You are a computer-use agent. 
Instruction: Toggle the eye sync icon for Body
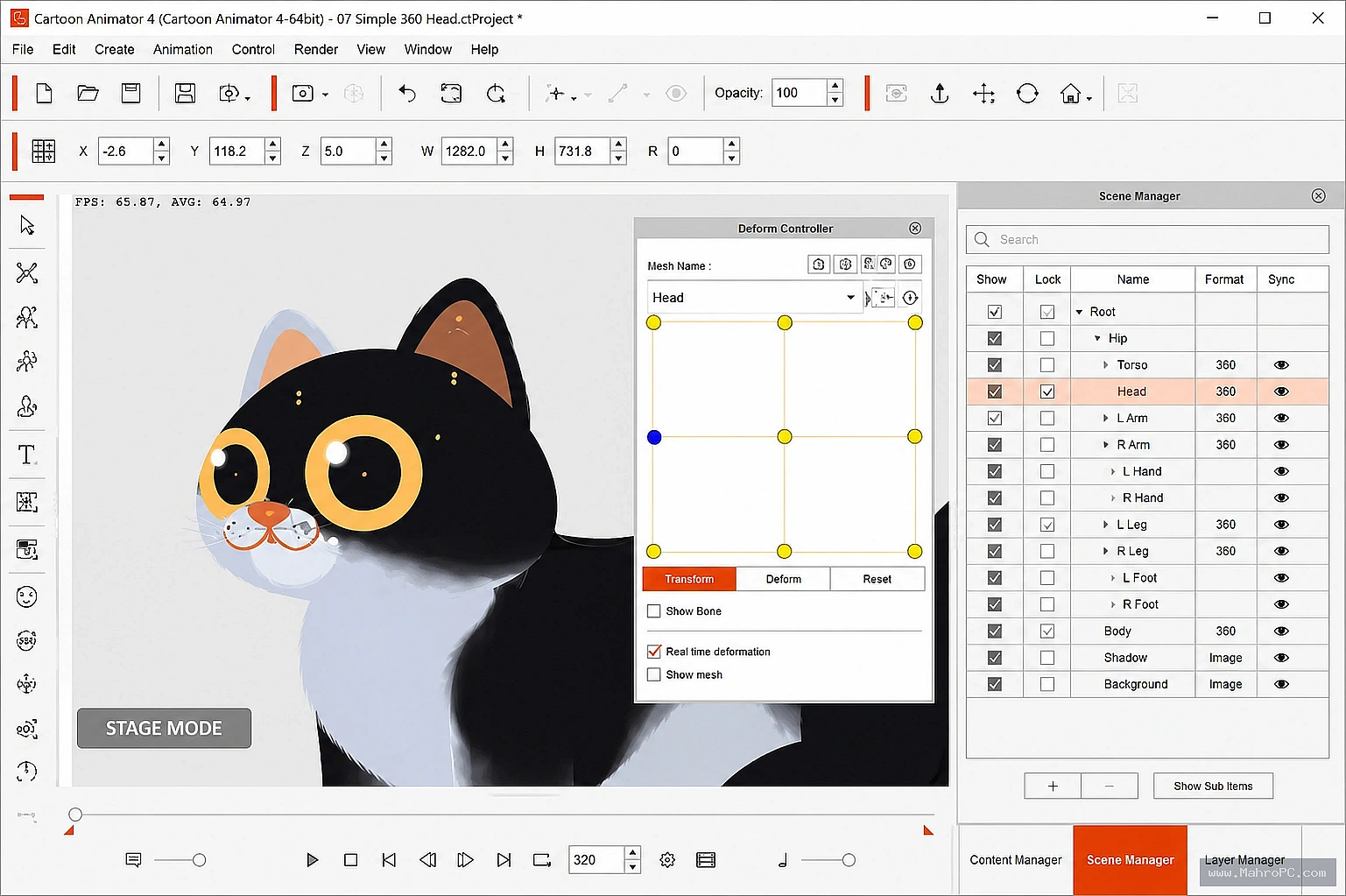(x=1281, y=631)
